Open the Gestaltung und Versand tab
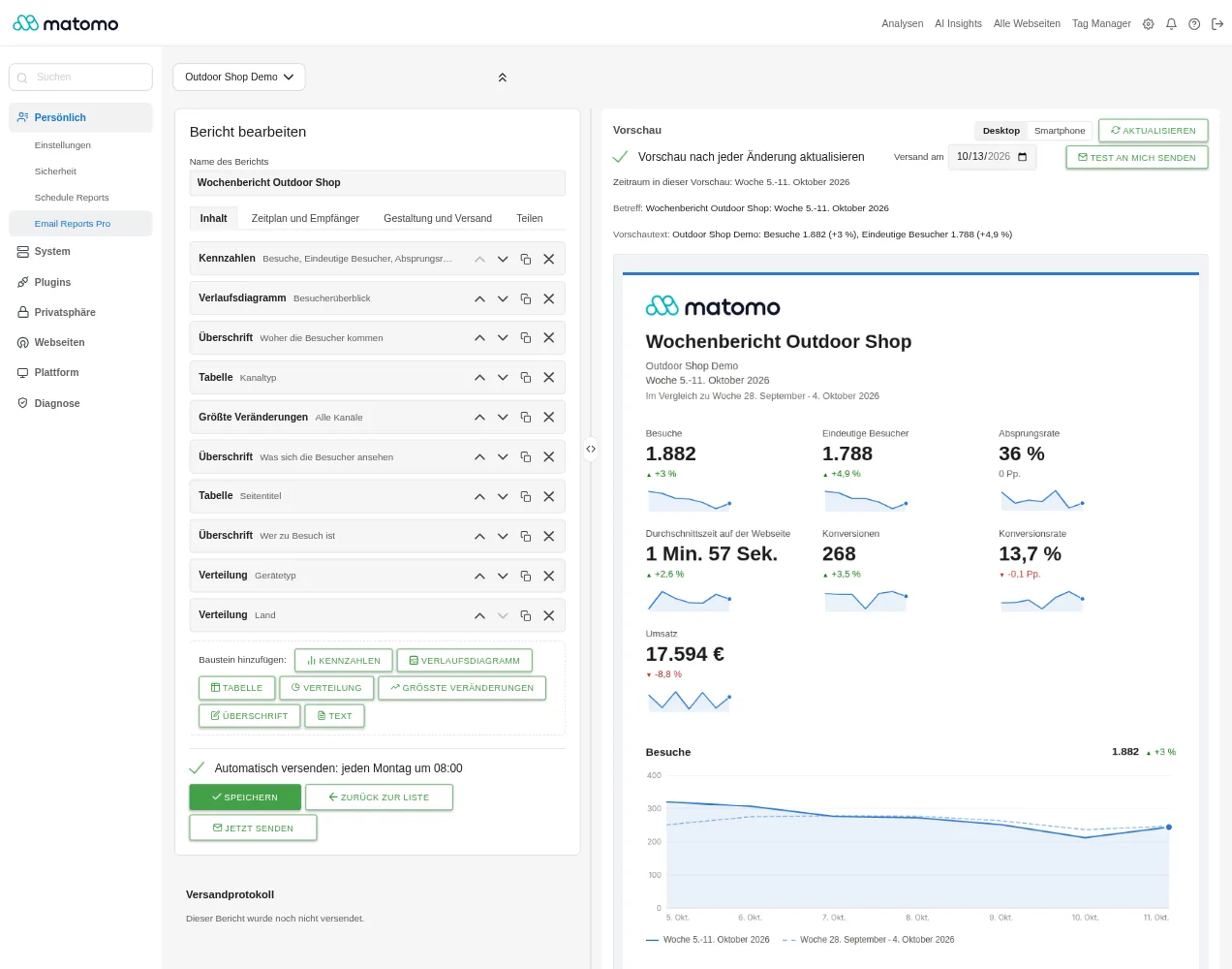The width and height of the screenshot is (1232, 969). 438,218
